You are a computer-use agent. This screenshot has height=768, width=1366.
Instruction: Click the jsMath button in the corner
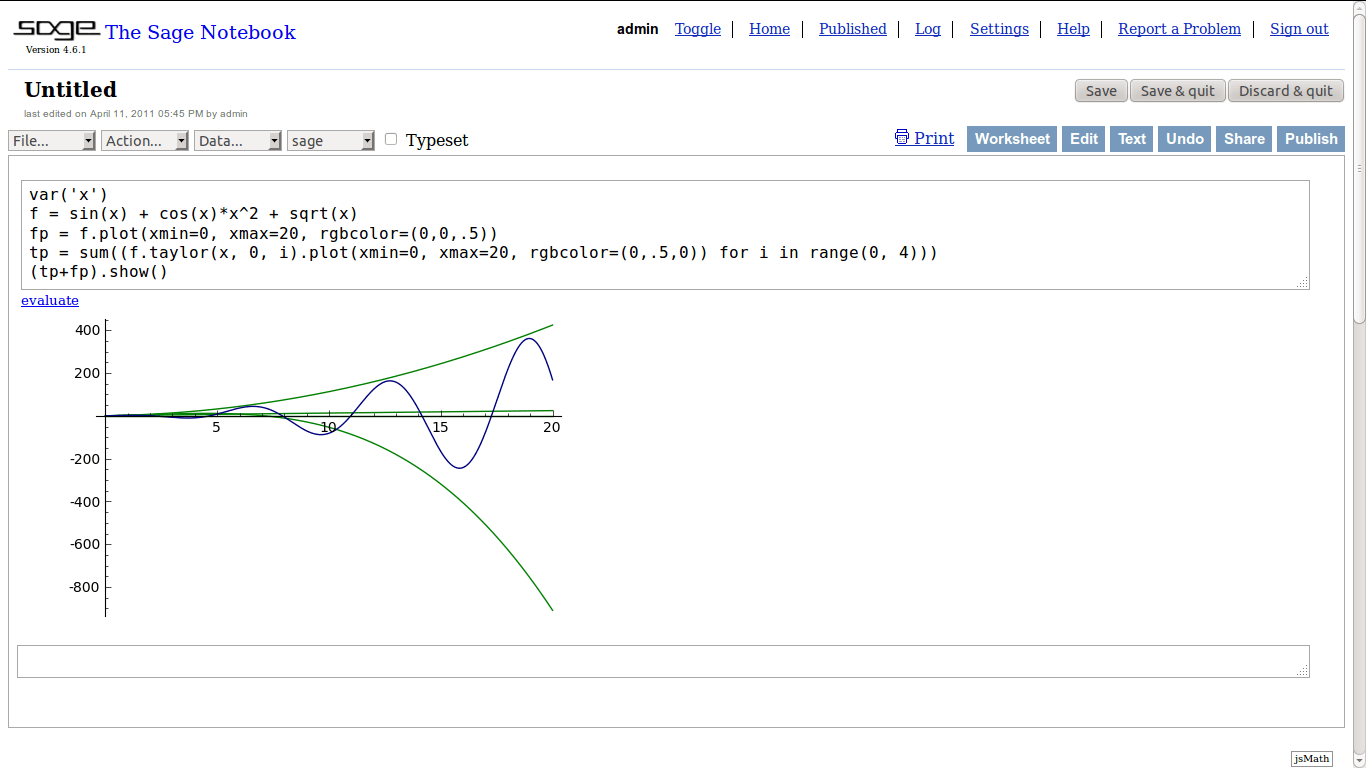[1311, 758]
